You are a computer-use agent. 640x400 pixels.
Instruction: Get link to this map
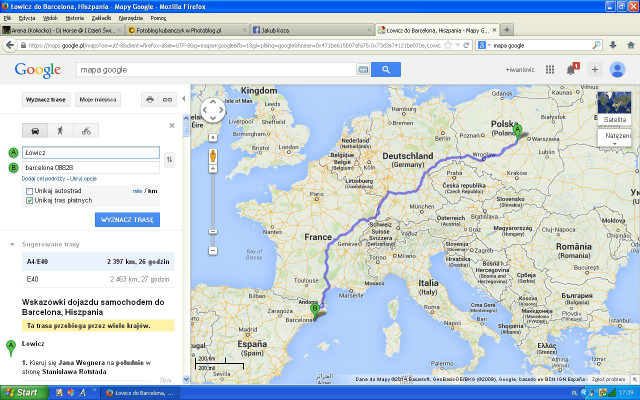coord(167,100)
